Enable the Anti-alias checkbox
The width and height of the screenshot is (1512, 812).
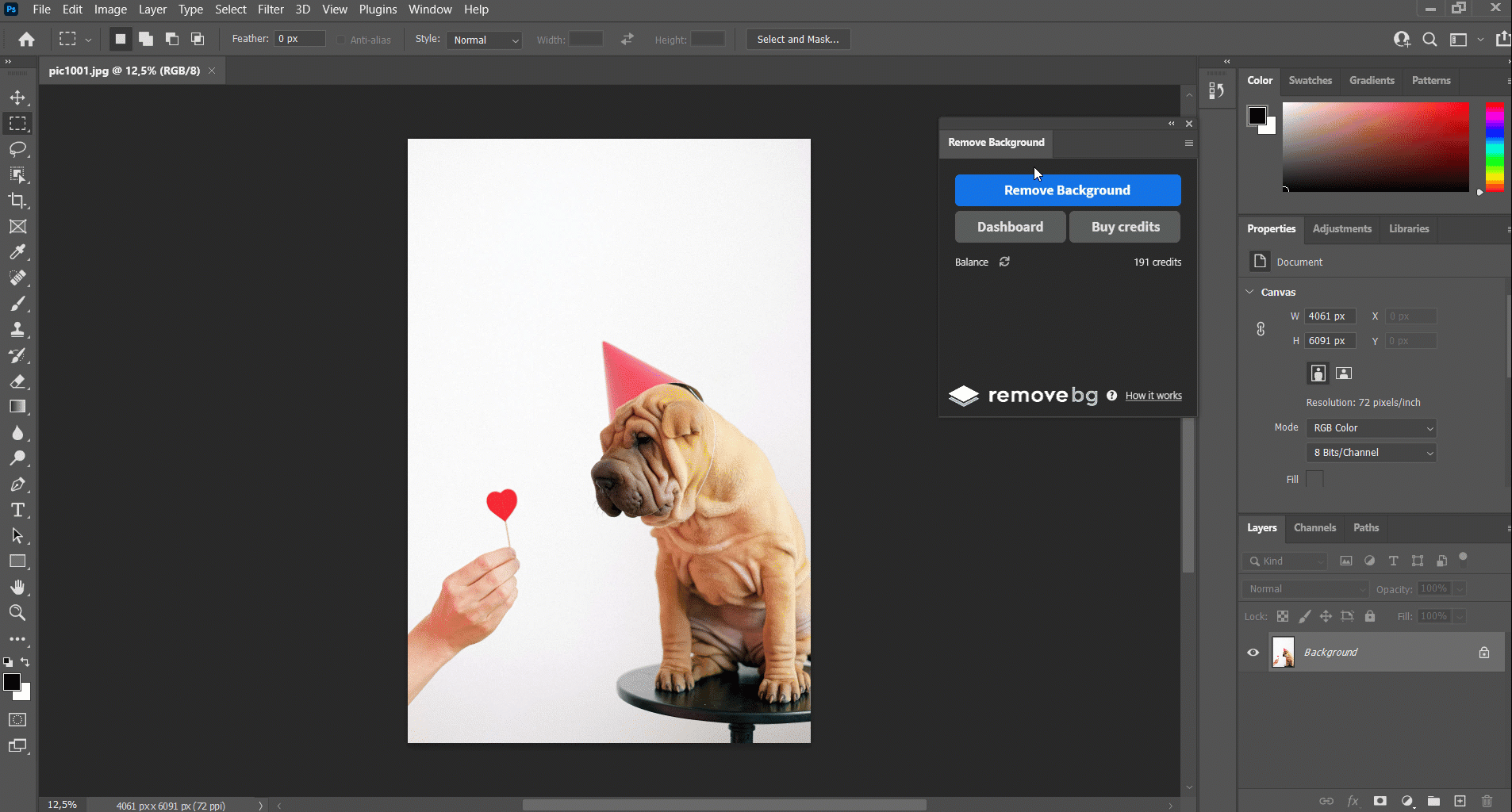pos(341,39)
